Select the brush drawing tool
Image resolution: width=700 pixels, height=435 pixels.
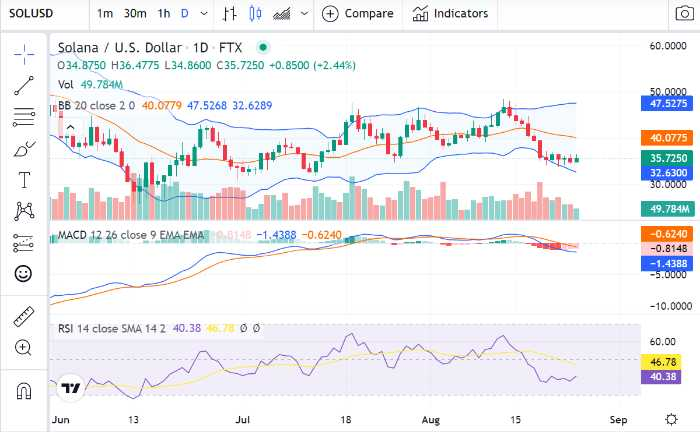(24, 149)
